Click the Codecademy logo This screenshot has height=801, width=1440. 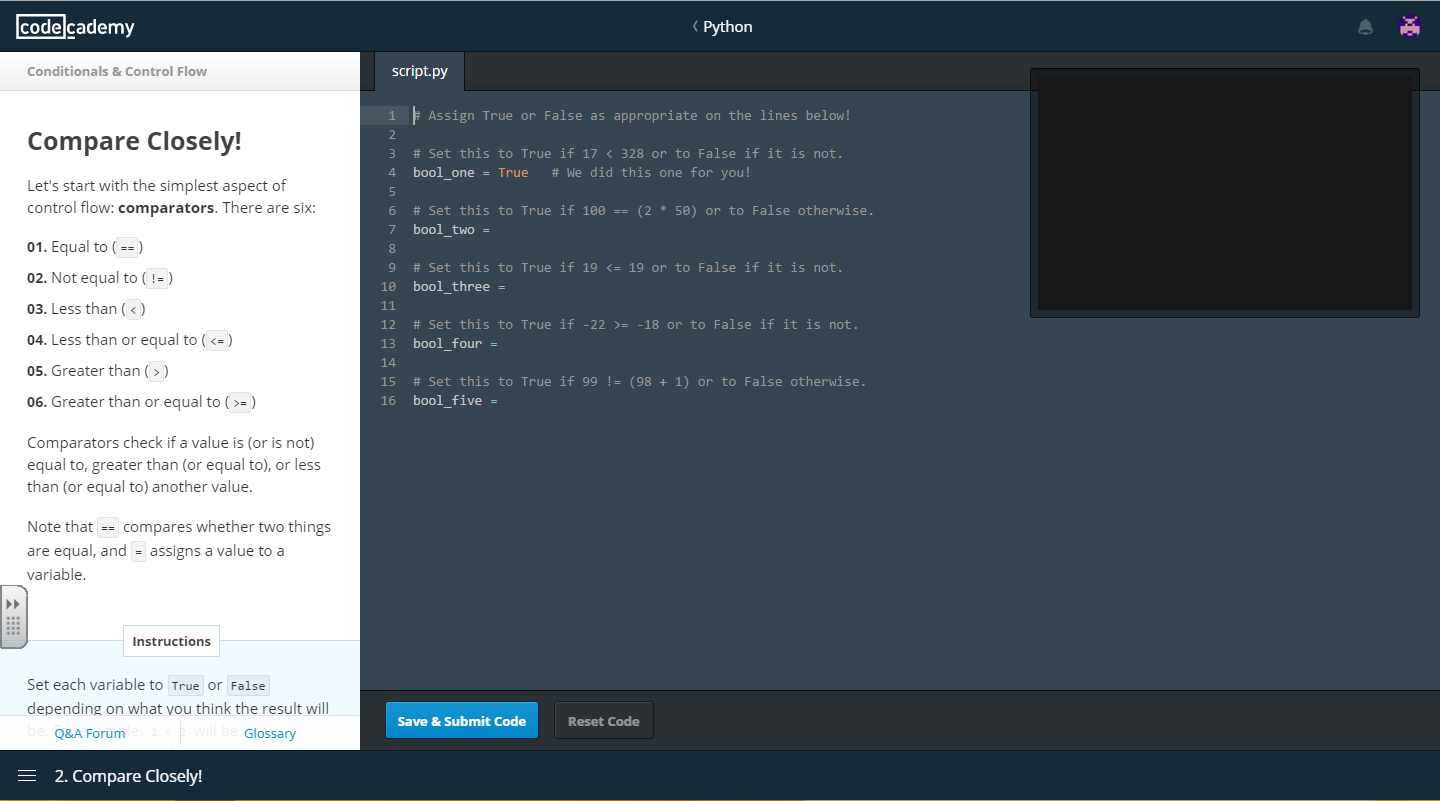click(x=75, y=27)
